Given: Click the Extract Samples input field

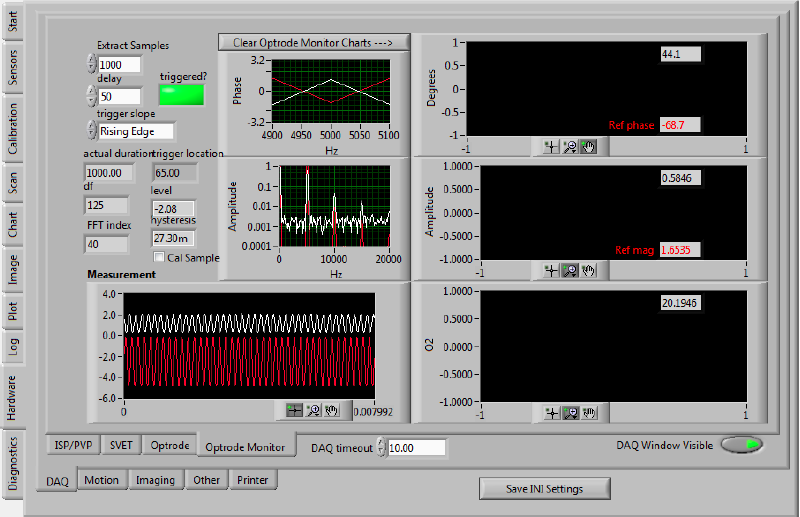Looking at the screenshot, I should point(119,64).
